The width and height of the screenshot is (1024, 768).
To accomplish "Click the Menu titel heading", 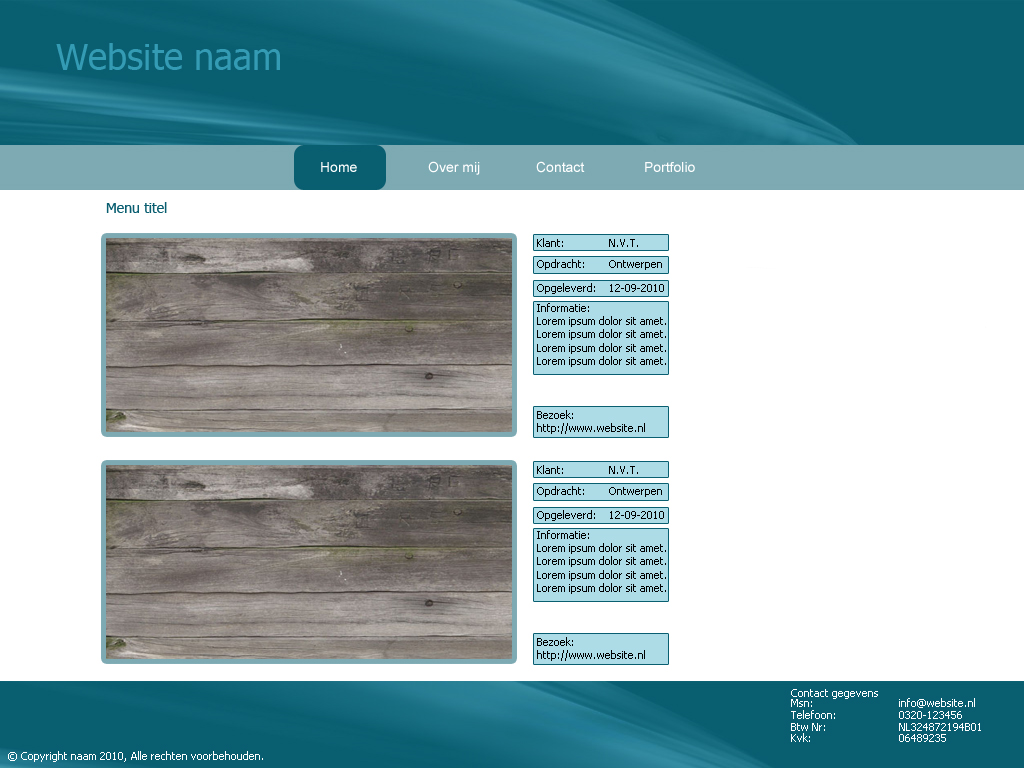I will point(136,208).
